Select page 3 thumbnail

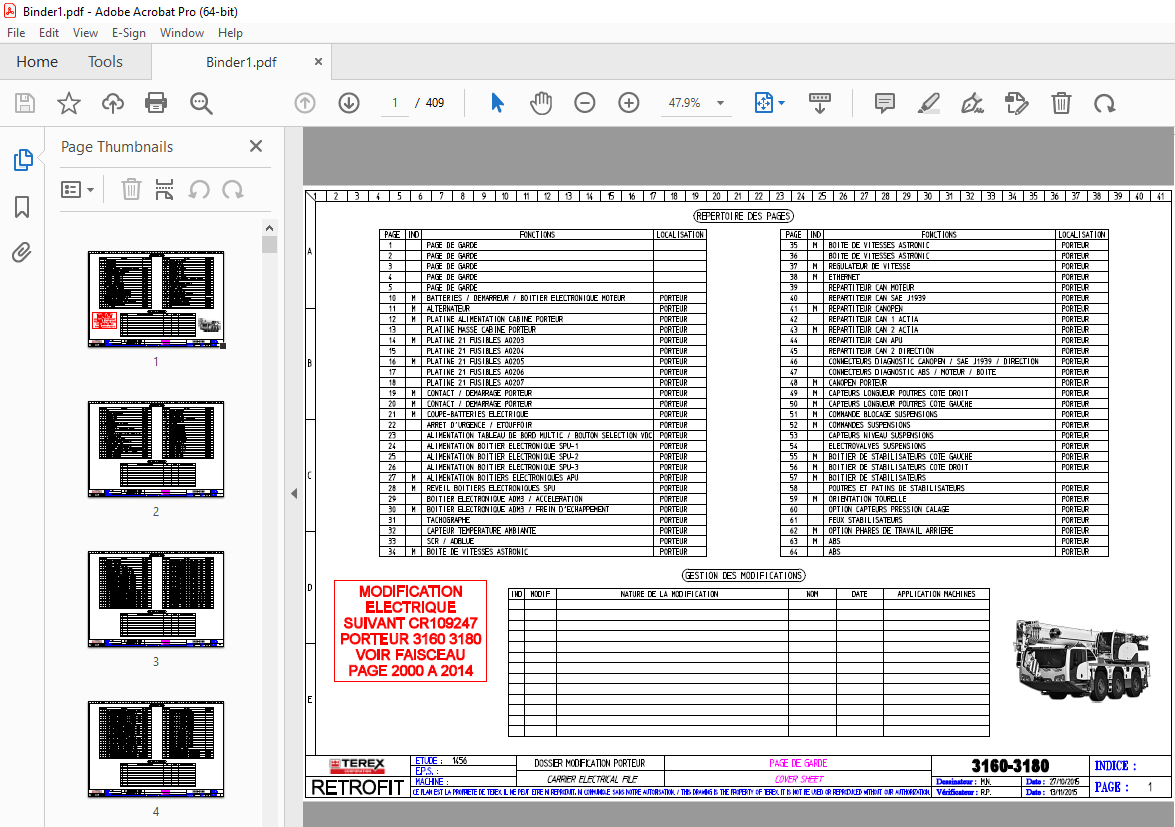click(x=156, y=599)
